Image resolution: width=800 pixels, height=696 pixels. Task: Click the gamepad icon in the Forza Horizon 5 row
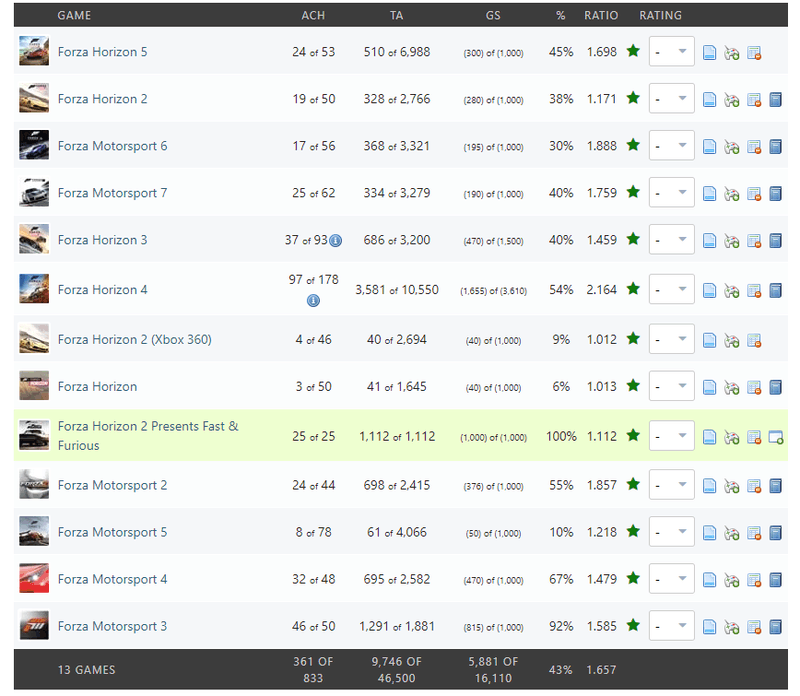(732, 53)
